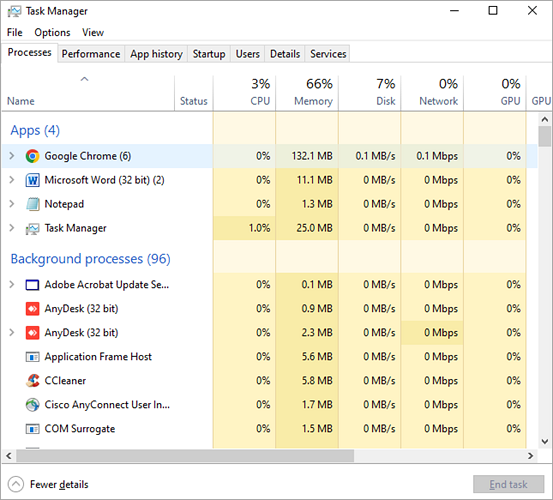Screen dimensions: 553x500
Task: Click Task Manager's 1.0% CPU cell
Action: click(244, 228)
